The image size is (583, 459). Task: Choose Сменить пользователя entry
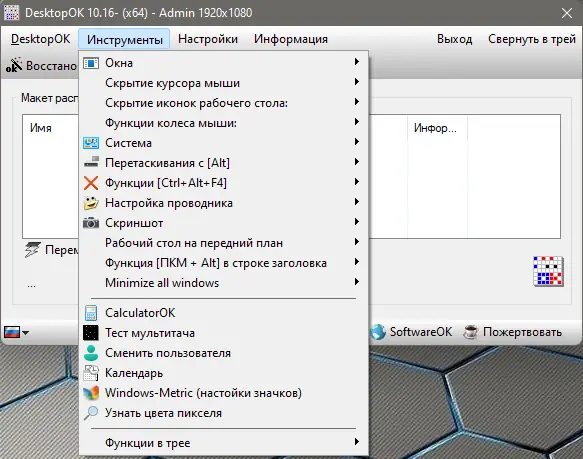pyautogui.click(x=224, y=353)
